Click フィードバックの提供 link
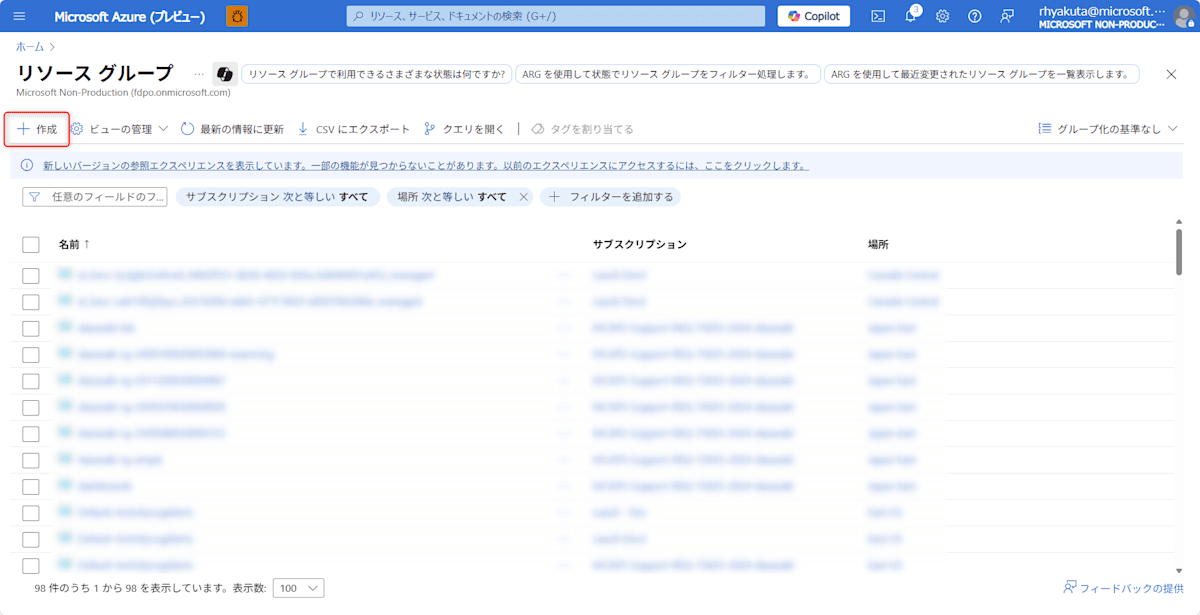Viewport: 1200px width, 615px height. tap(1123, 588)
